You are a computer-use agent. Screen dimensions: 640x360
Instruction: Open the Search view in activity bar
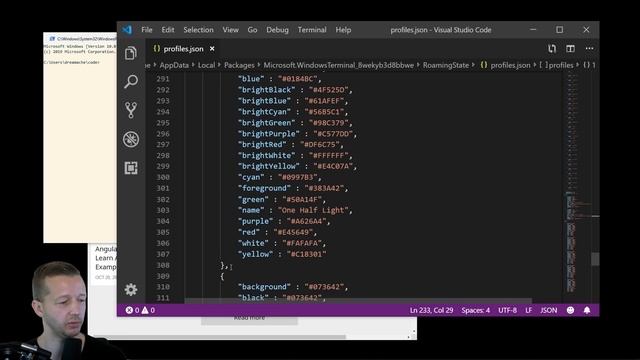click(x=131, y=82)
